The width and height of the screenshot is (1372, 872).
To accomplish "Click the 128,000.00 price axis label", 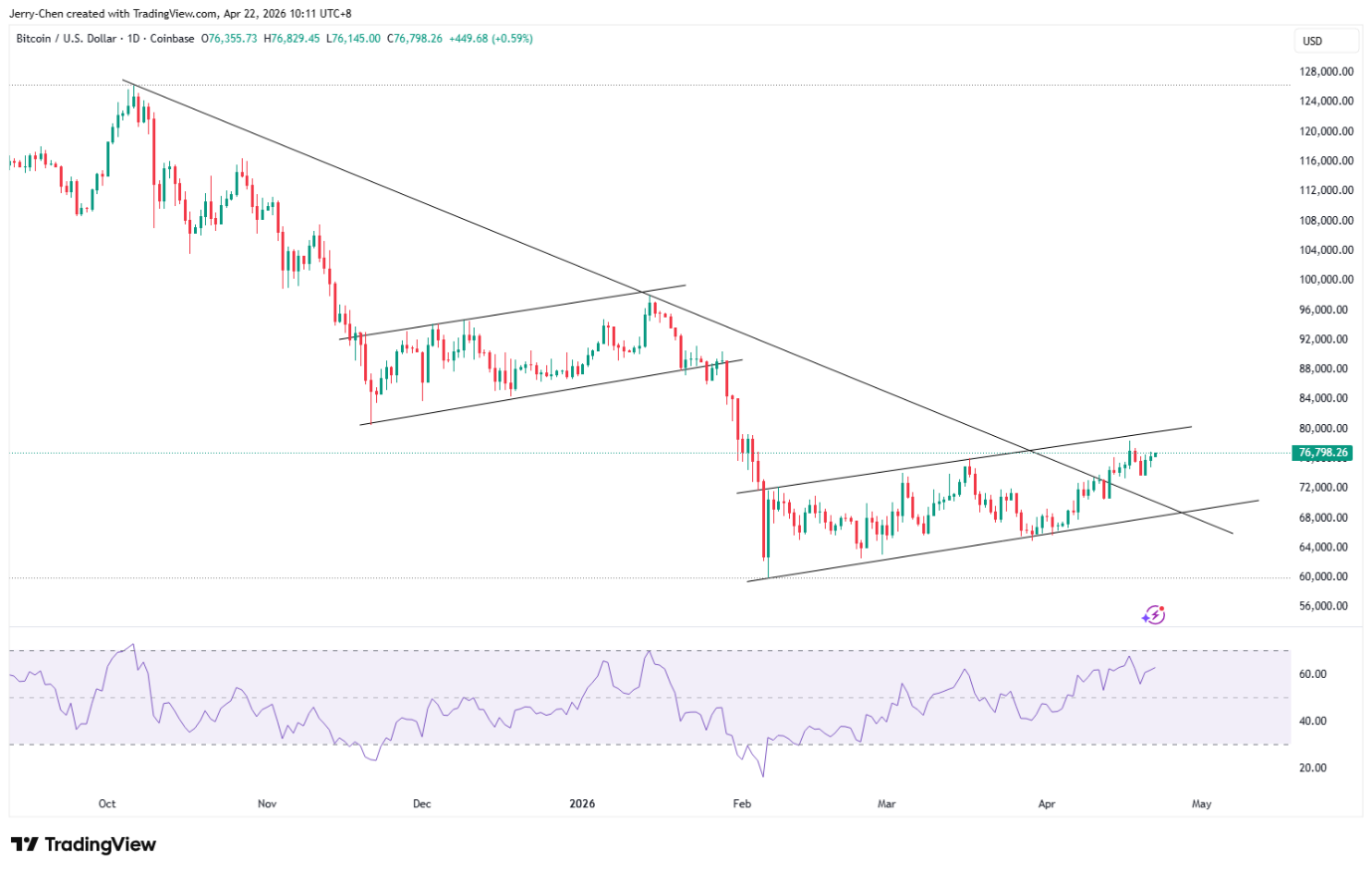I will point(1325,72).
